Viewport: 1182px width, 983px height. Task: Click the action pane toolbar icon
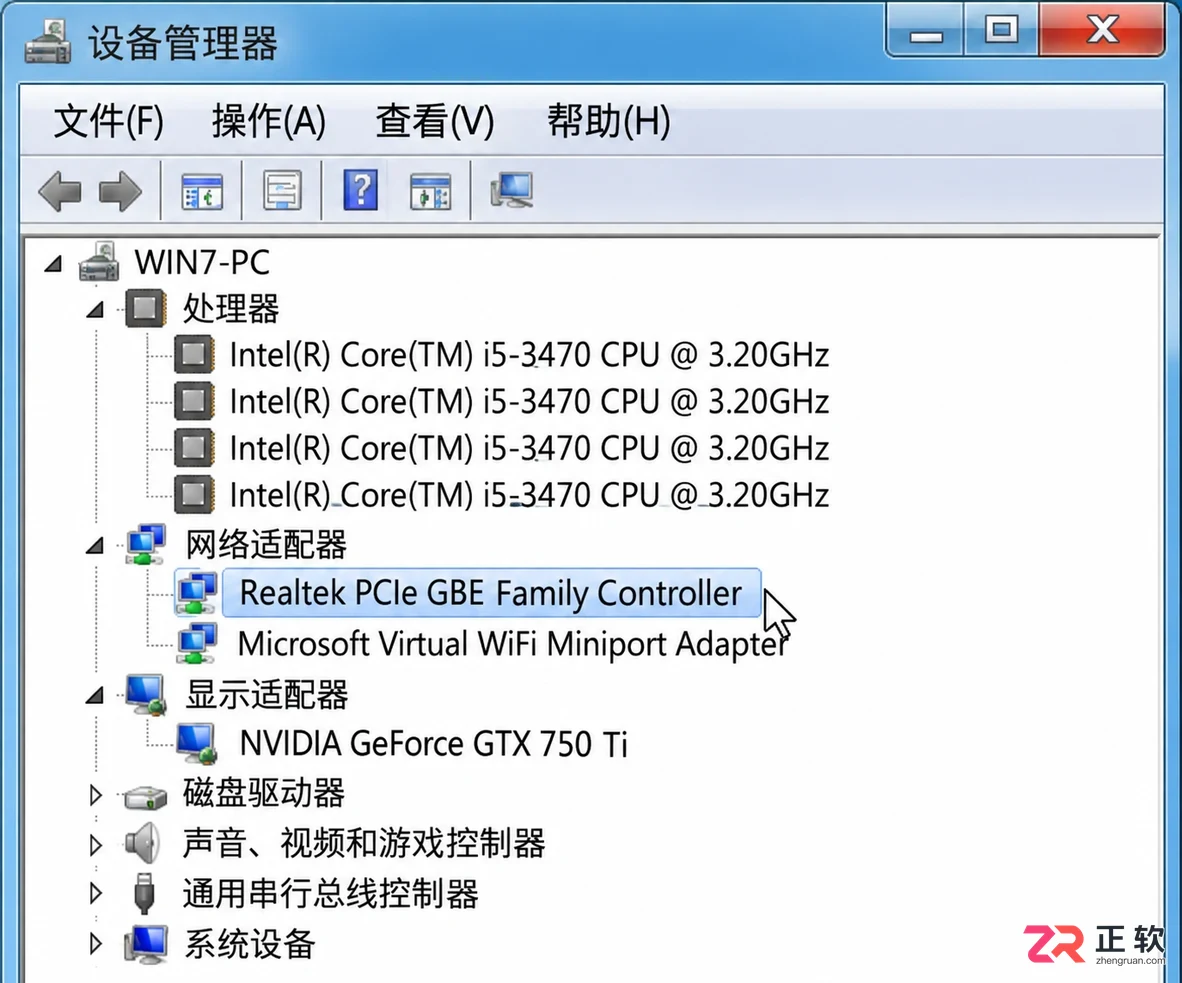point(430,191)
